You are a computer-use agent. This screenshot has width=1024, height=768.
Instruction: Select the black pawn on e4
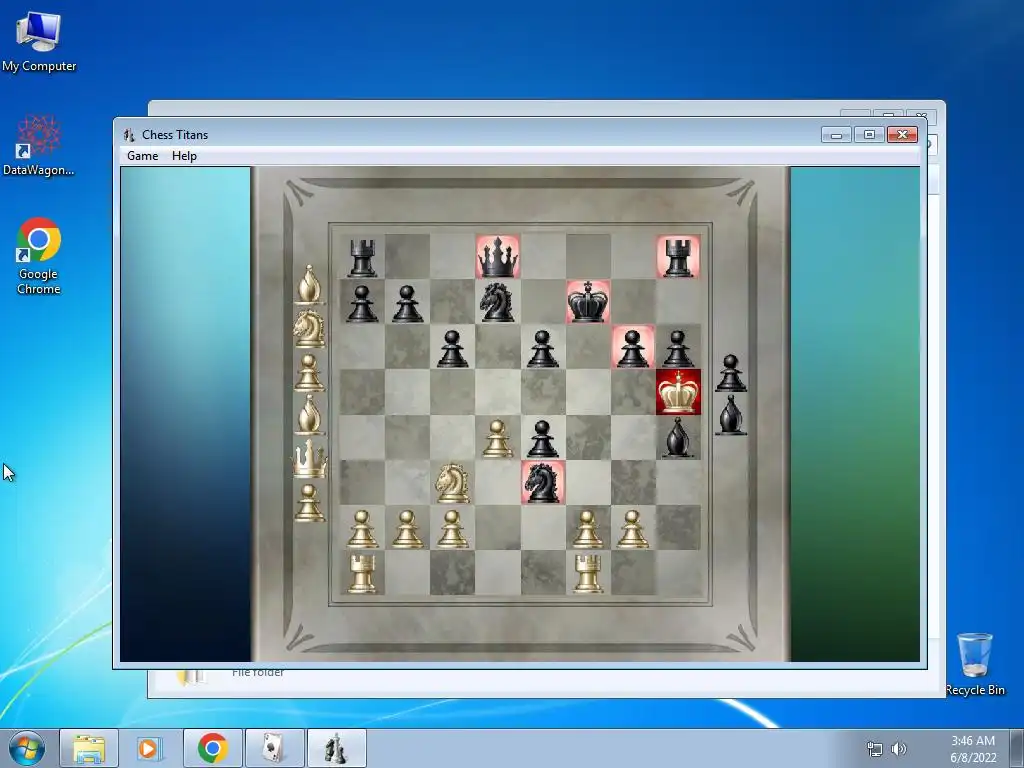tap(543, 438)
